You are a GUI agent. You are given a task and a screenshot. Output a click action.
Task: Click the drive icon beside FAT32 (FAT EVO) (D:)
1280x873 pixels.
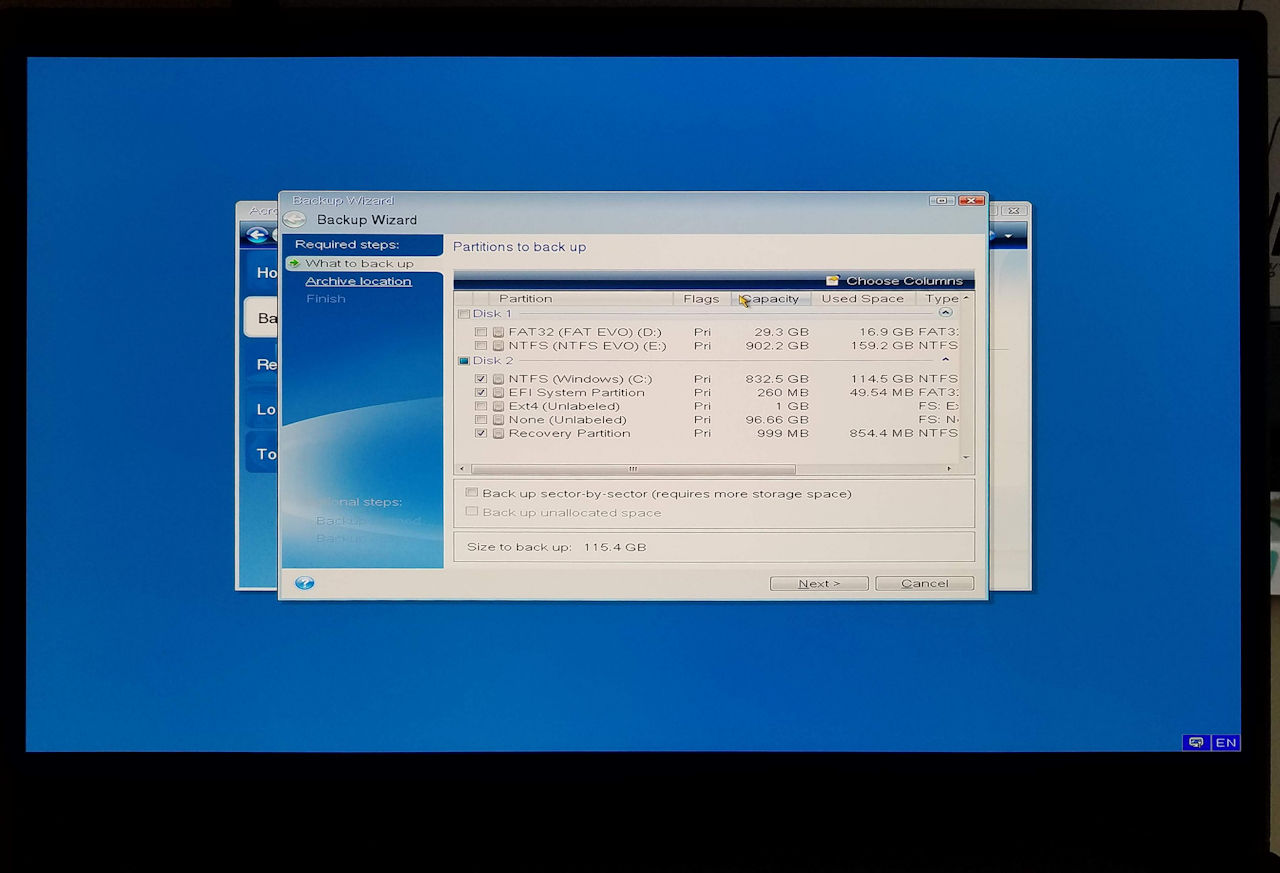[x=498, y=332]
